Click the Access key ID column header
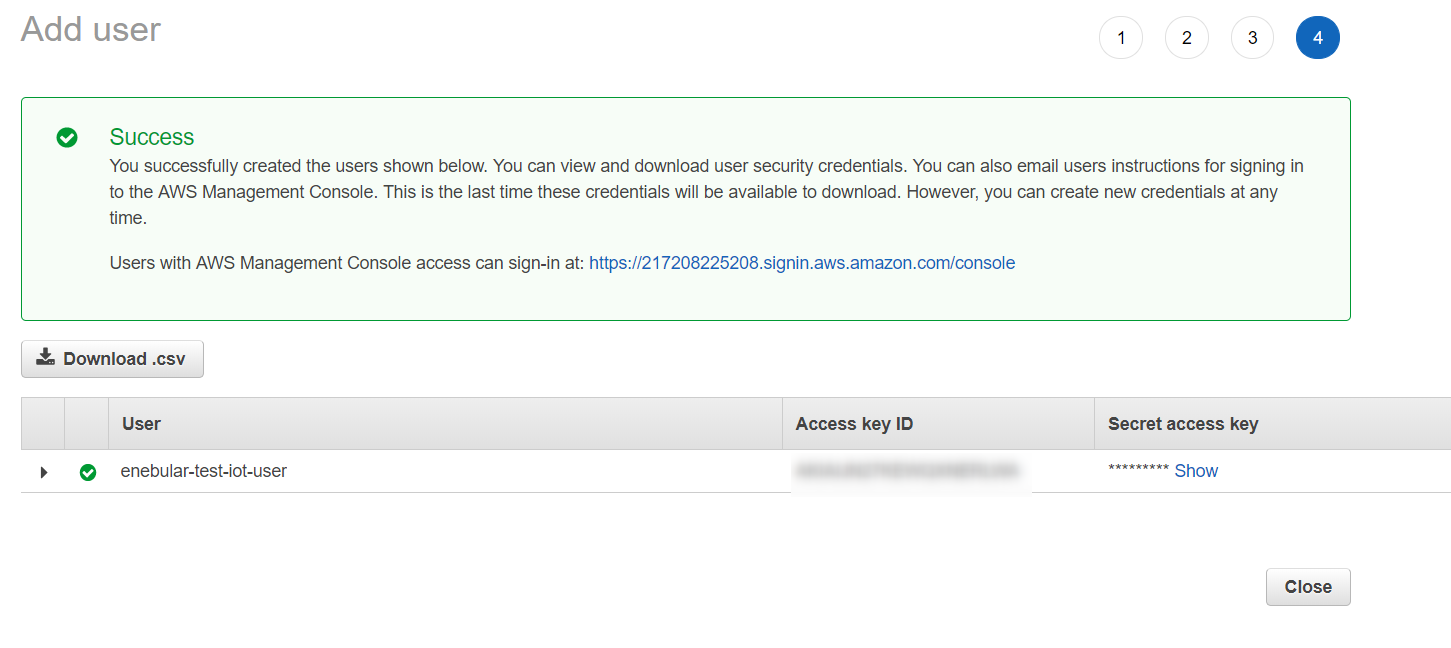1451x648 pixels. 854,424
